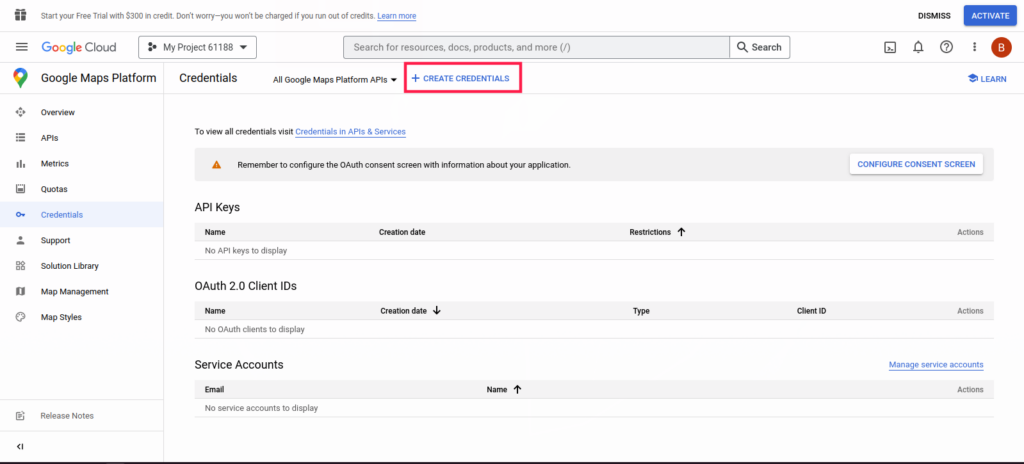The width and height of the screenshot is (1024, 464).
Task: Activate Cloud Shell terminal icon
Action: pos(889,47)
